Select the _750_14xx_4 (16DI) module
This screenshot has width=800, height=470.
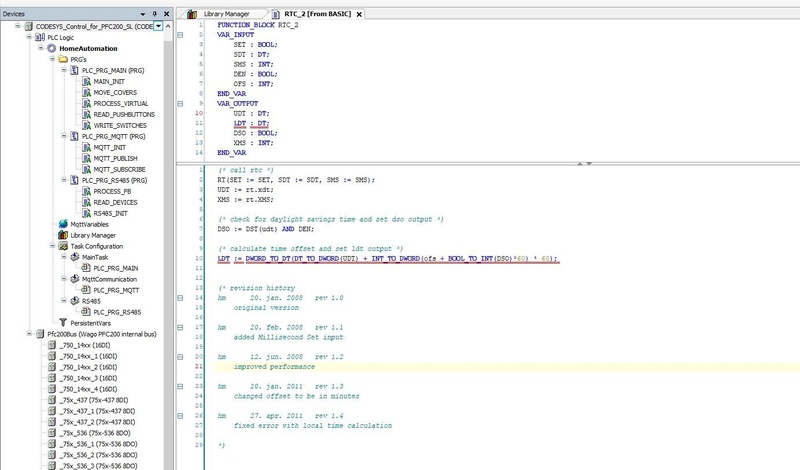pyautogui.click(x=88, y=389)
